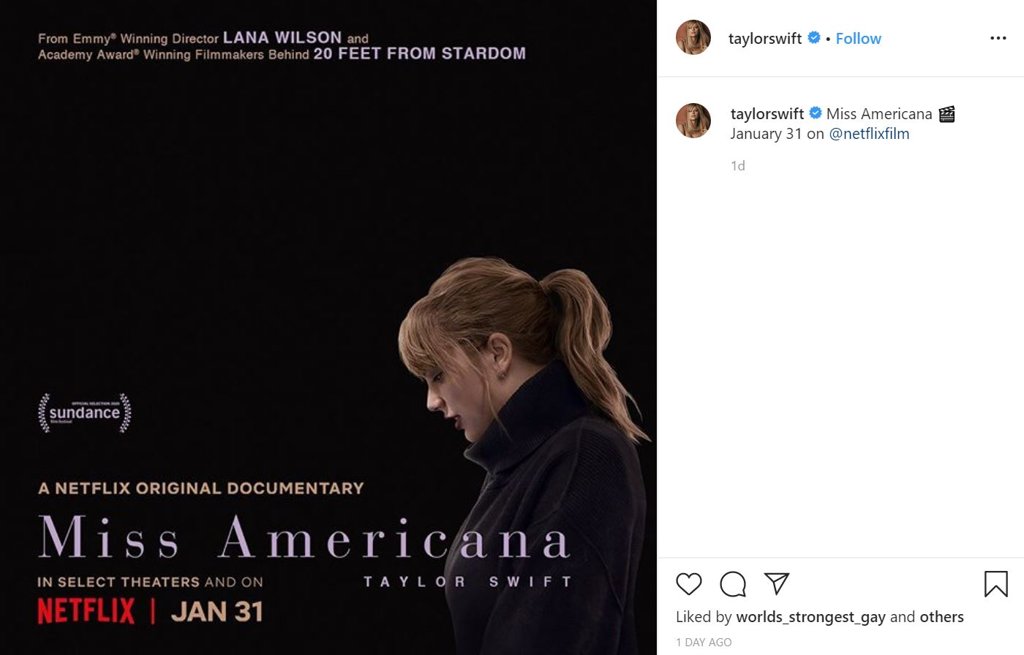Click the verified badge in the caption
The image size is (1024, 655).
tap(816, 113)
